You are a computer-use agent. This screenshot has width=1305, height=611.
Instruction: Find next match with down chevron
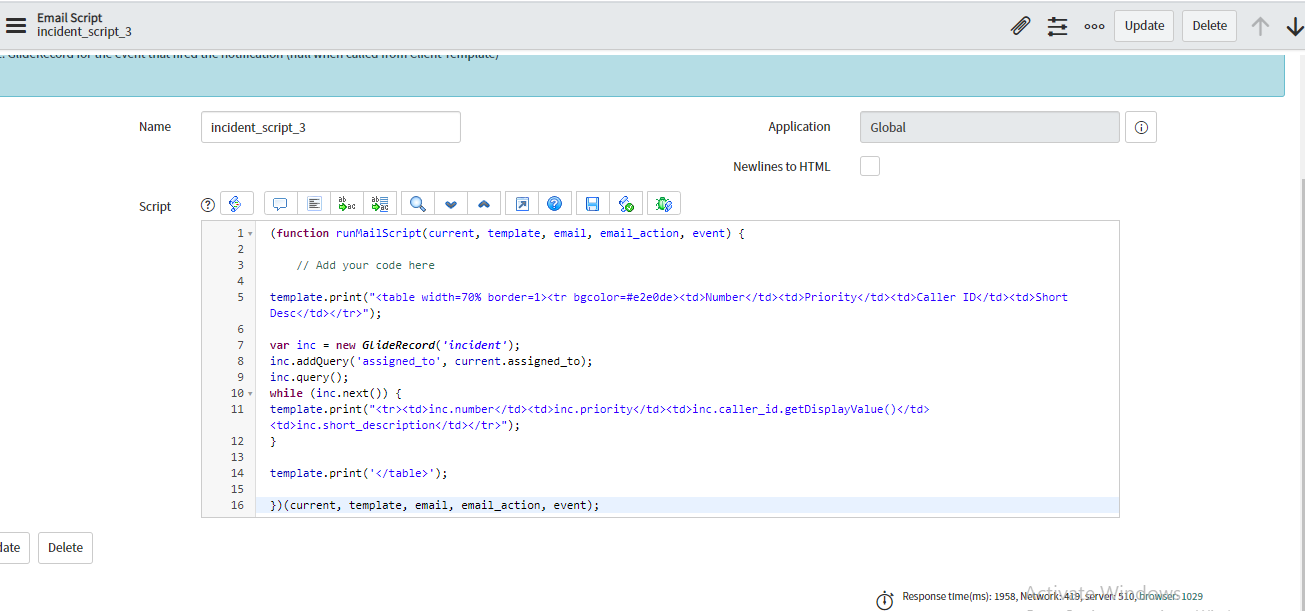(451, 204)
